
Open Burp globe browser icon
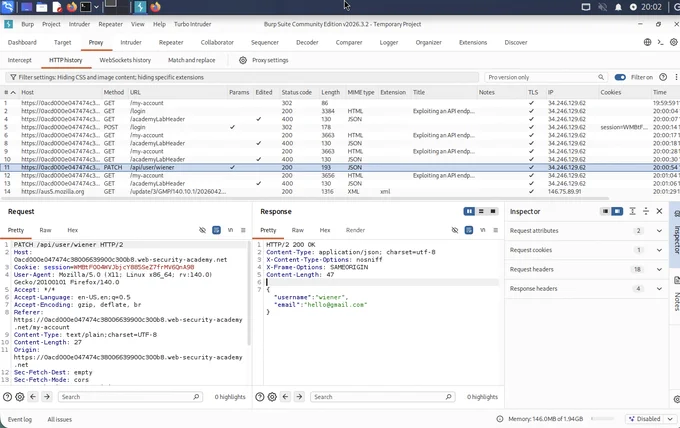647,42
